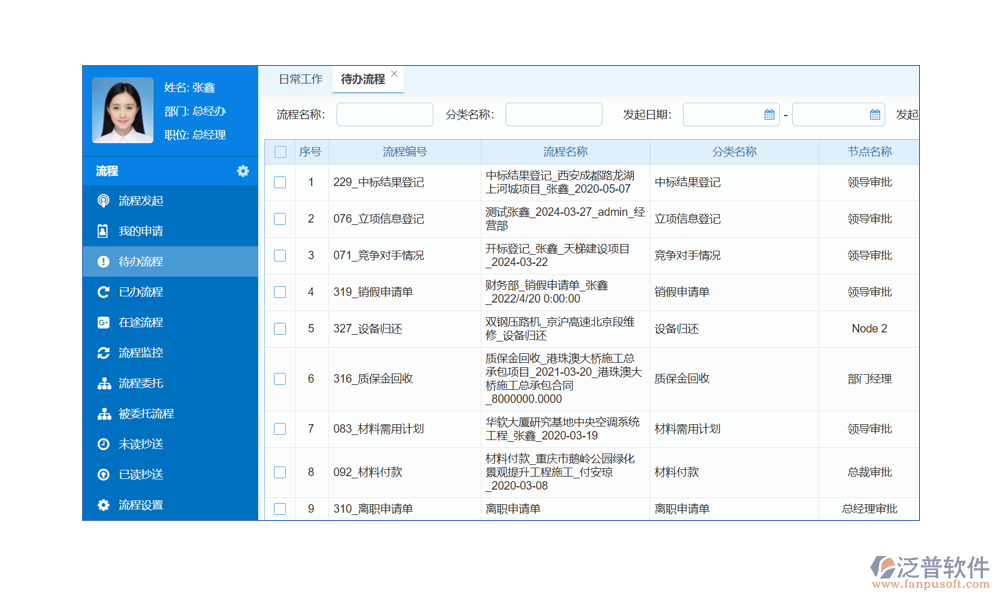Select the 已办流程 refresh-arrow icon

click(x=103, y=292)
